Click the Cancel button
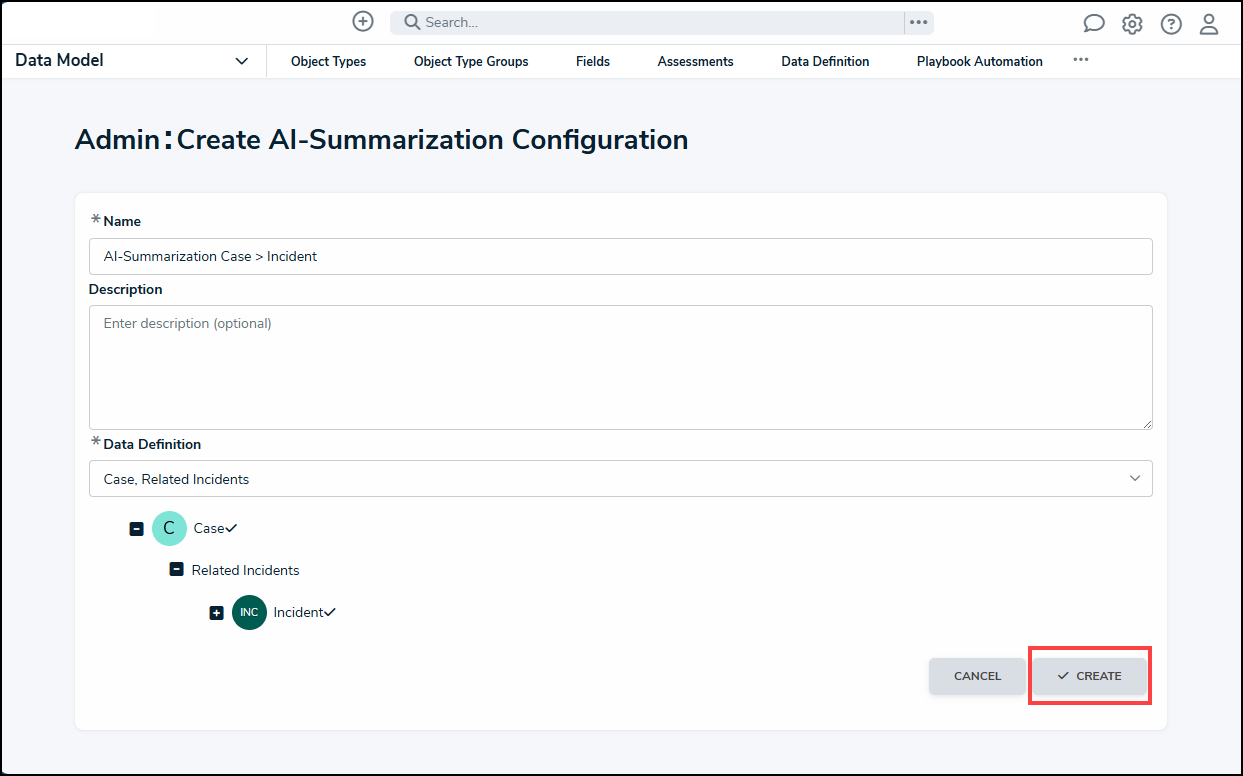Screen dimensions: 1243x776 coord(977,676)
